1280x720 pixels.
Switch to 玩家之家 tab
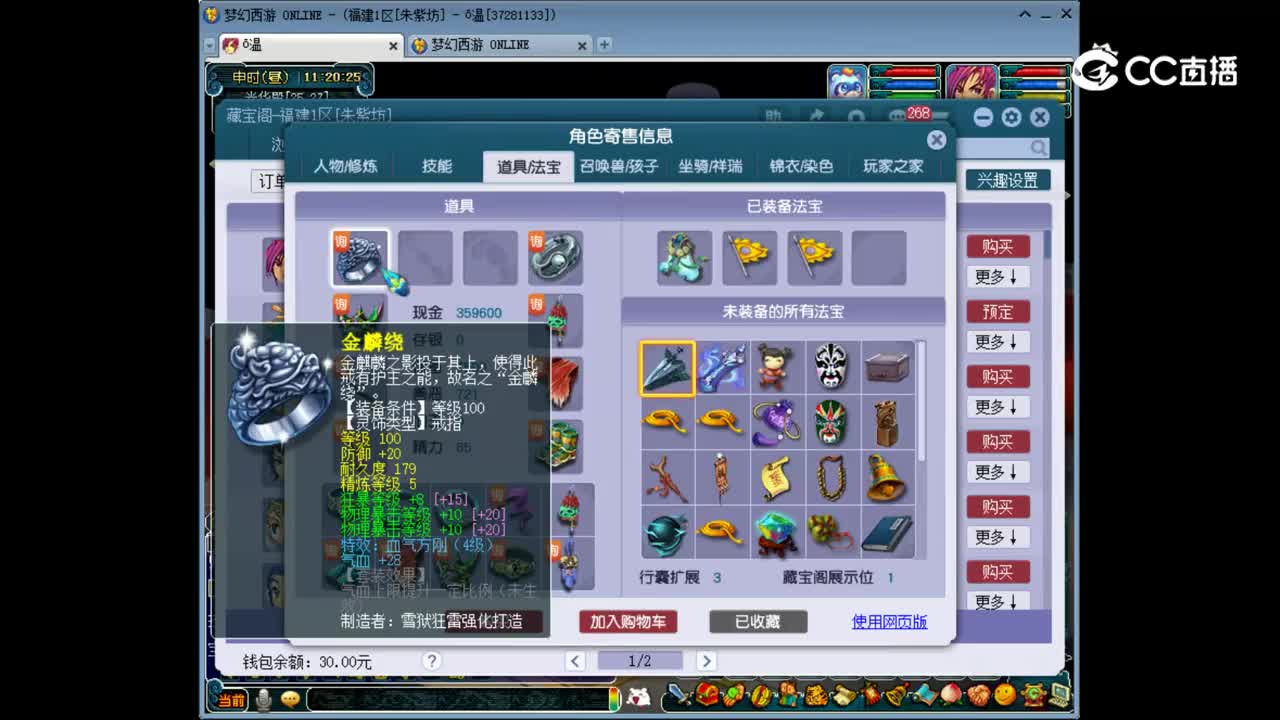coord(893,166)
